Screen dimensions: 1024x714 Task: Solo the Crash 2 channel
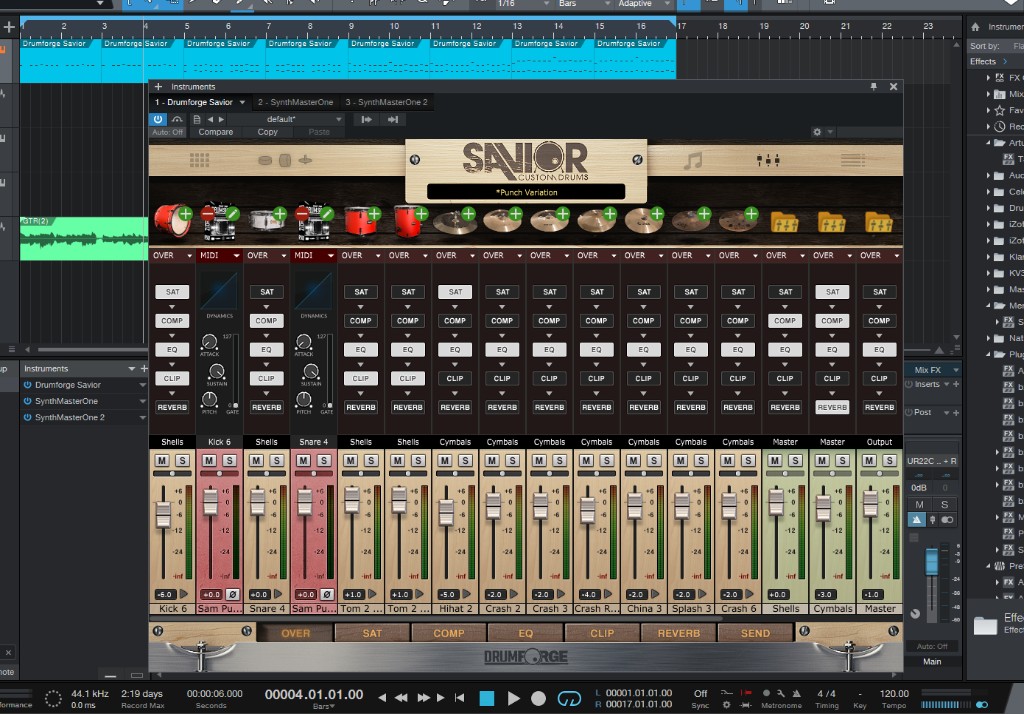coord(513,461)
